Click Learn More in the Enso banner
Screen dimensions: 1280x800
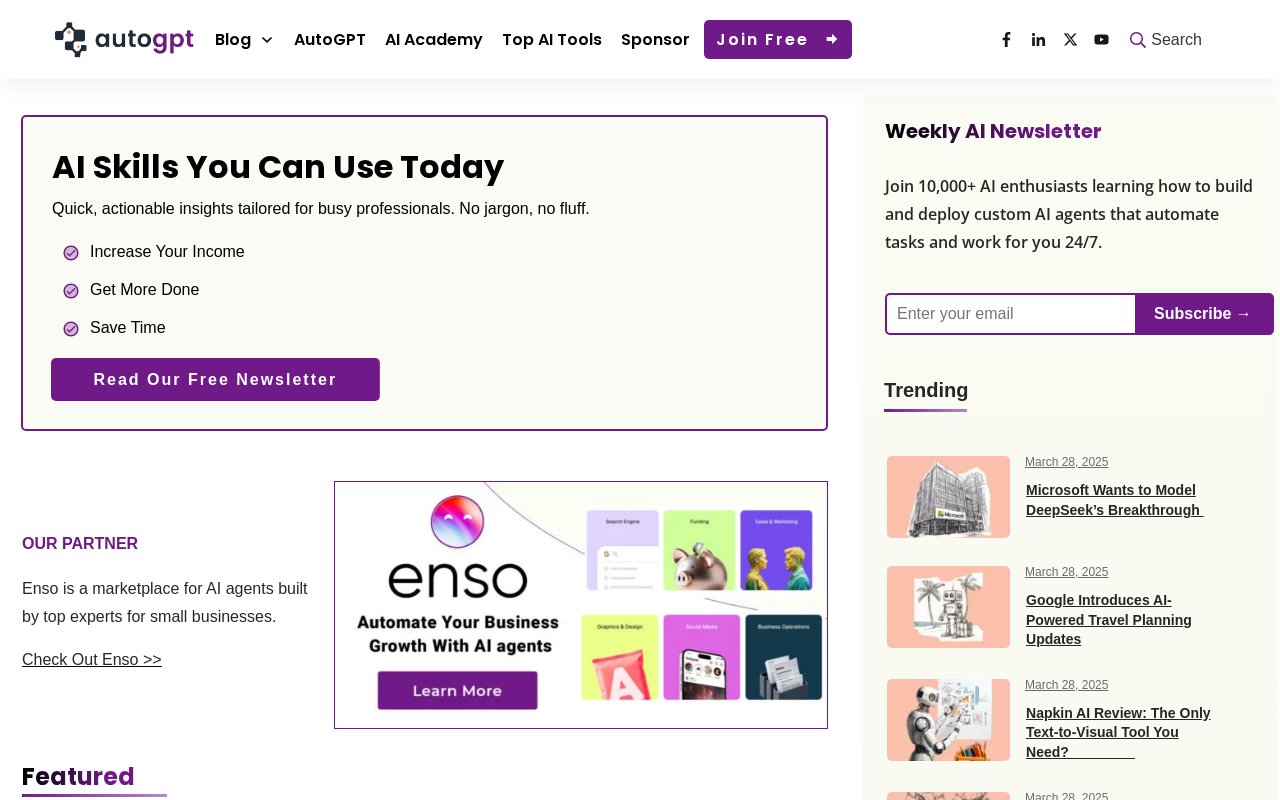click(x=457, y=691)
